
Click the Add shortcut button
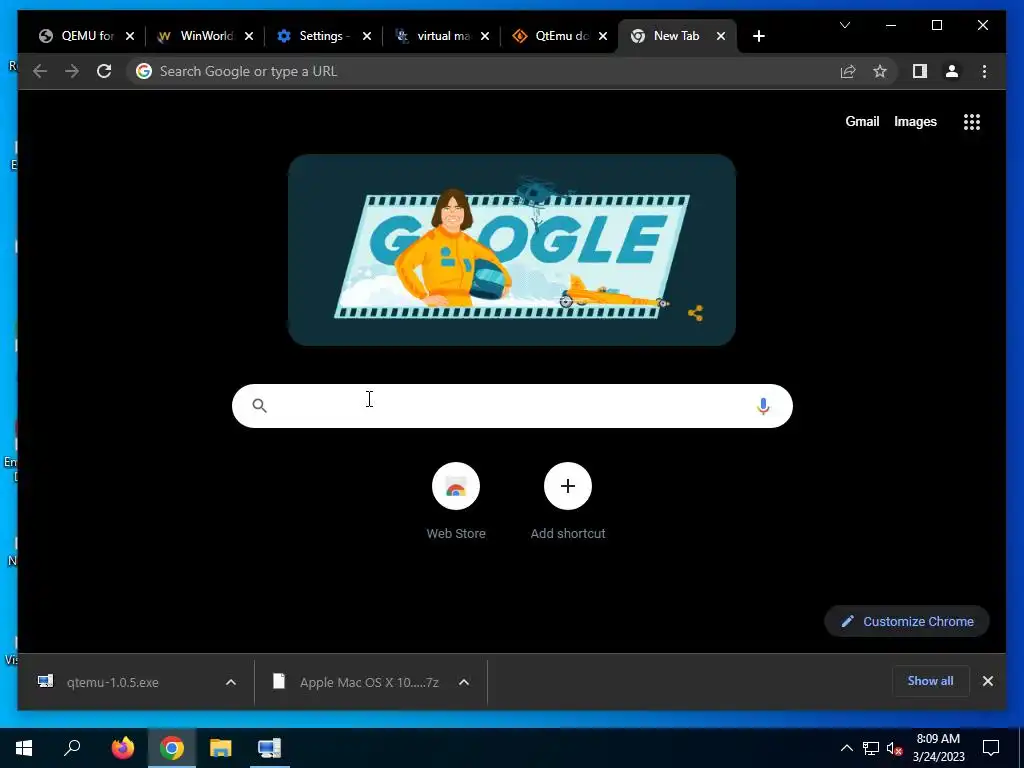568,501
